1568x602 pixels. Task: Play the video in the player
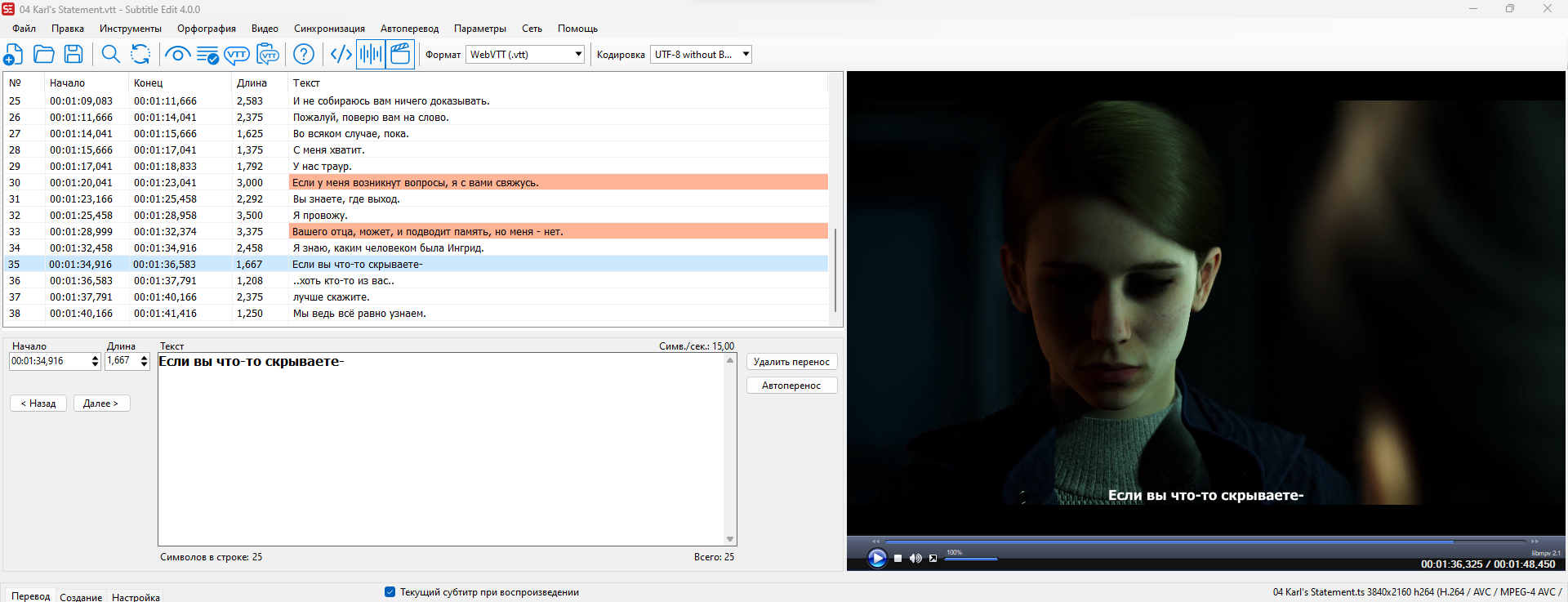877,558
